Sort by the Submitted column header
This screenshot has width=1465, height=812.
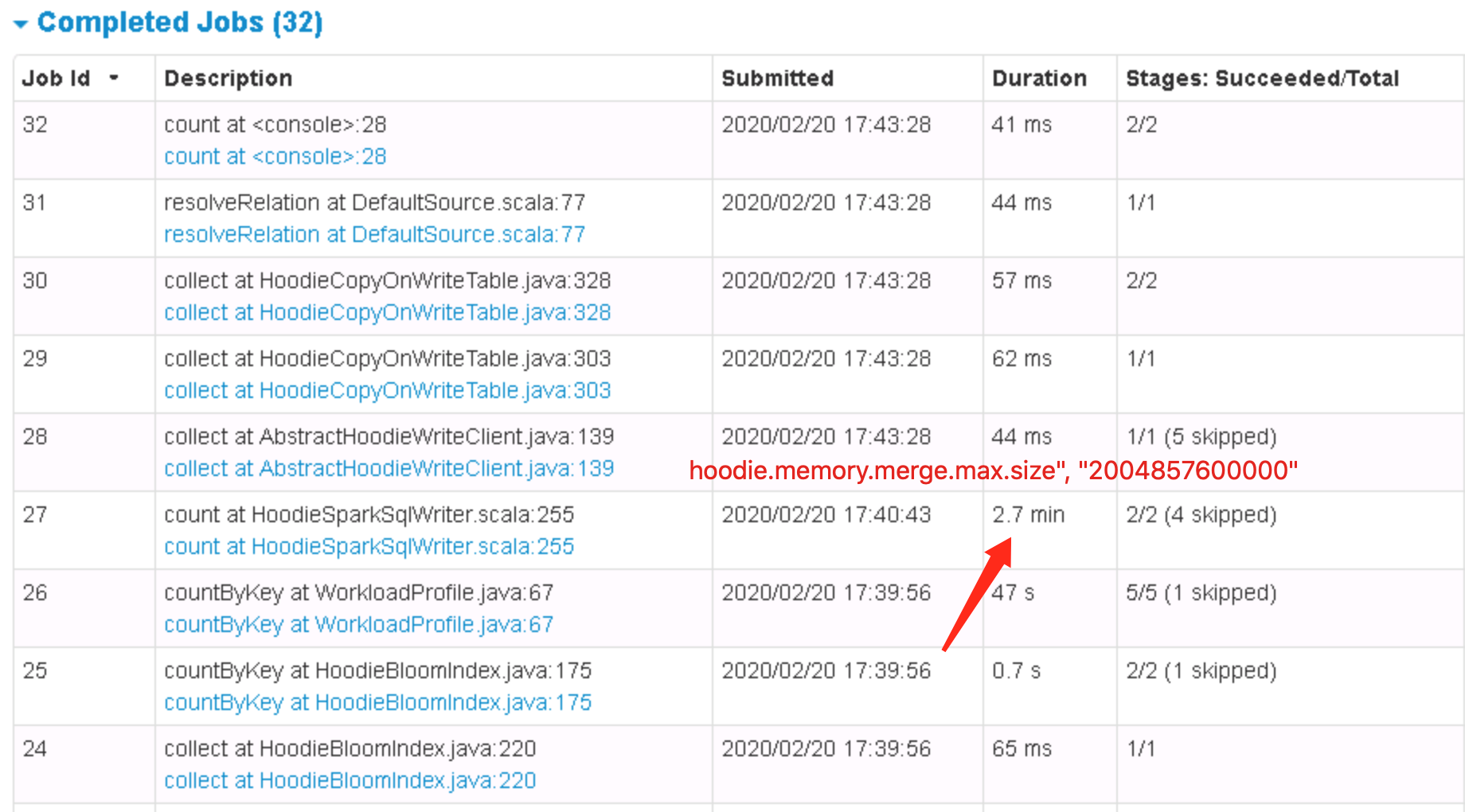(777, 78)
